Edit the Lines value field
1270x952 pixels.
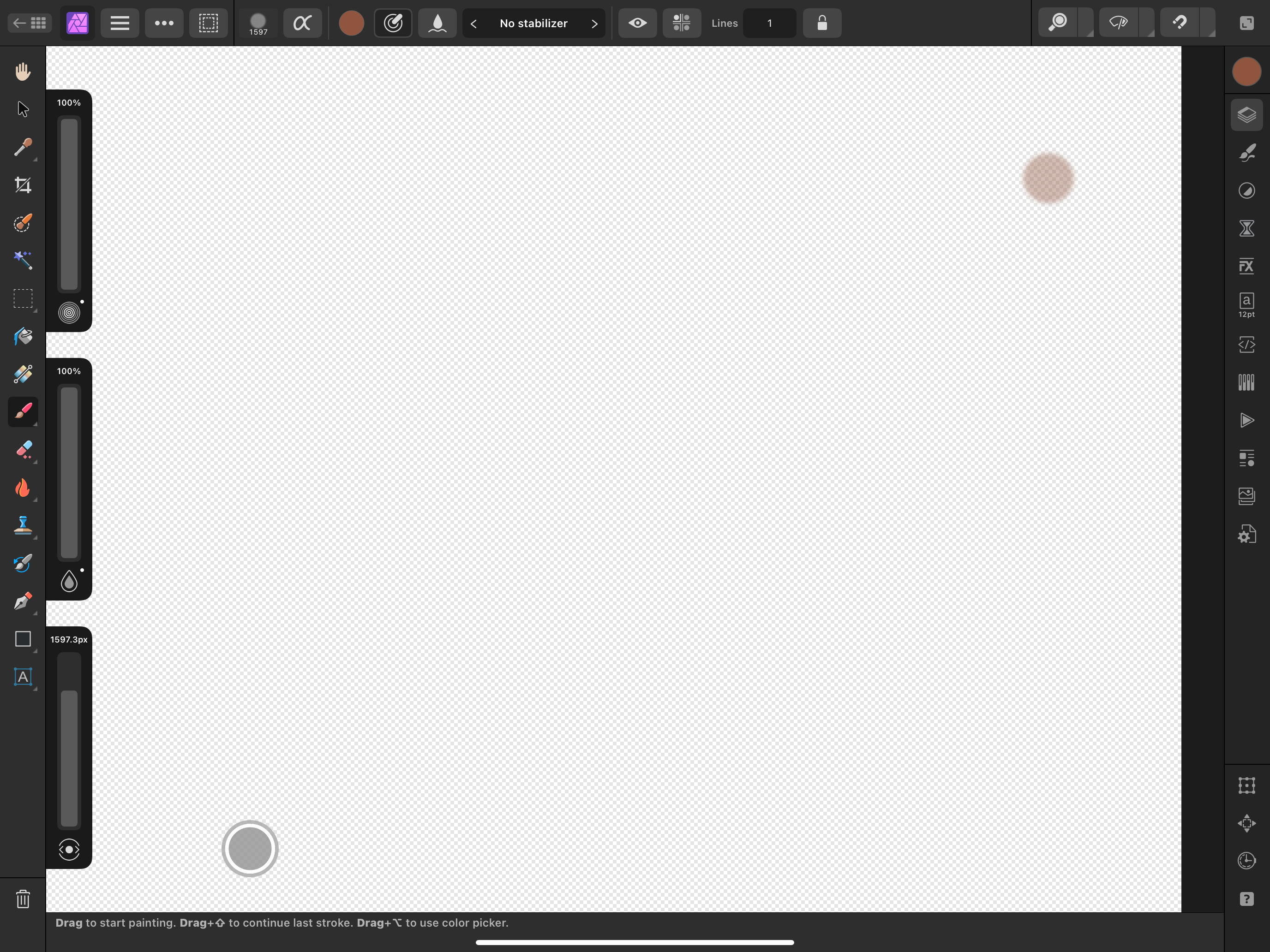pos(769,23)
